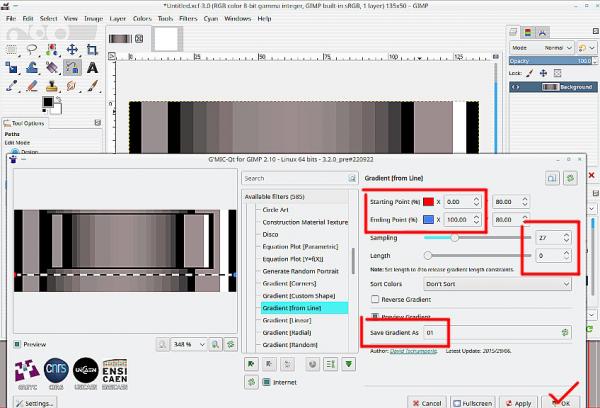
Task: Choose the Move tool in toolbox
Action: 73,48
